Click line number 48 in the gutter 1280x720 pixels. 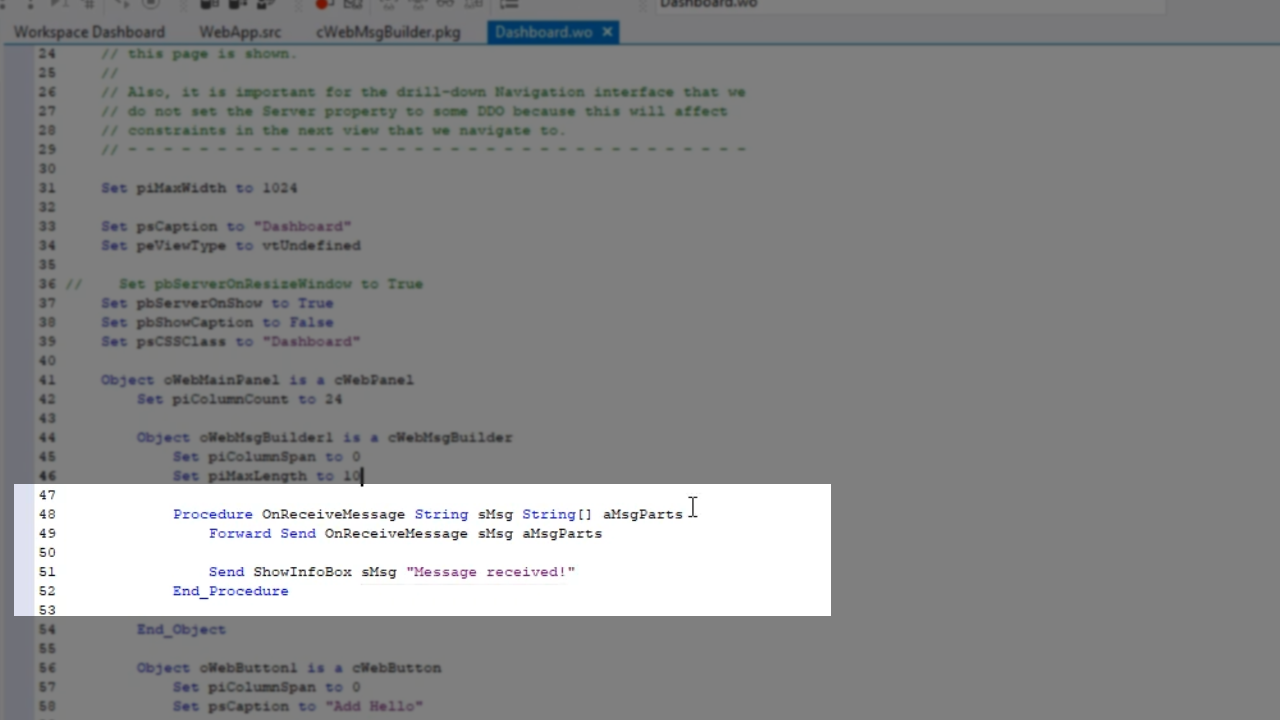[47, 514]
